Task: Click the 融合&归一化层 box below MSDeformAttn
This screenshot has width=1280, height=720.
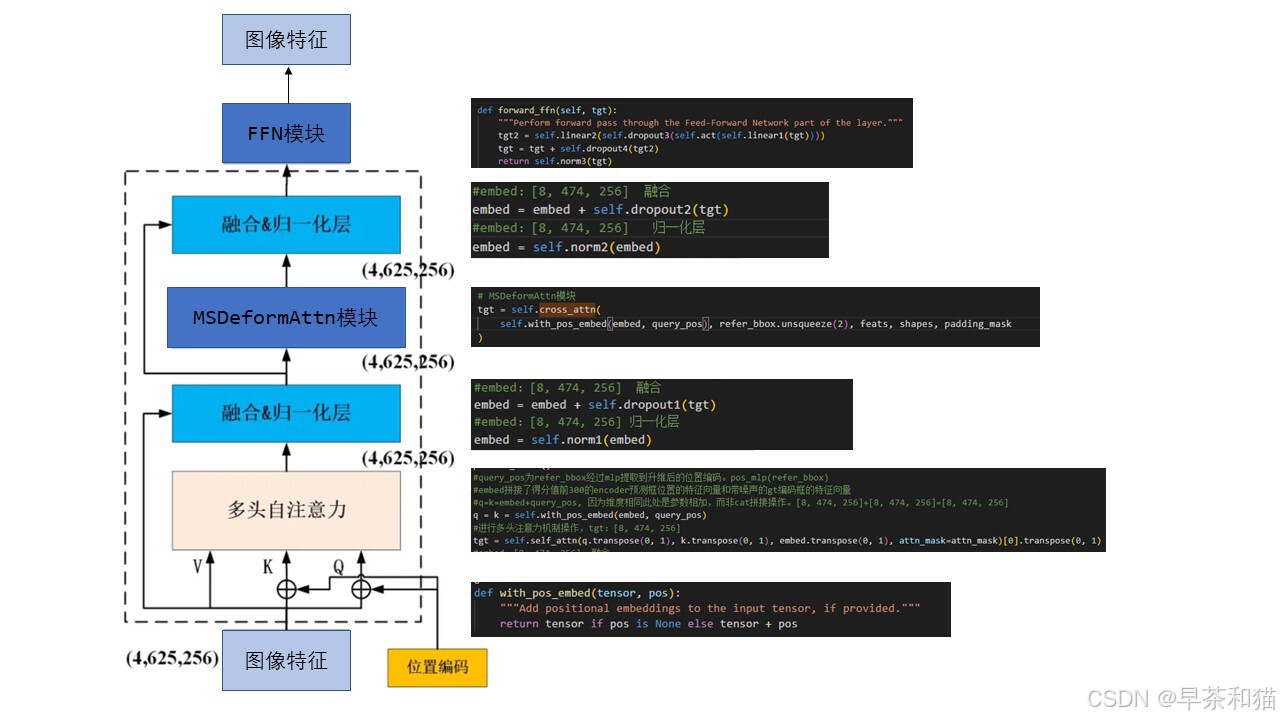Action: pyautogui.click(x=286, y=412)
